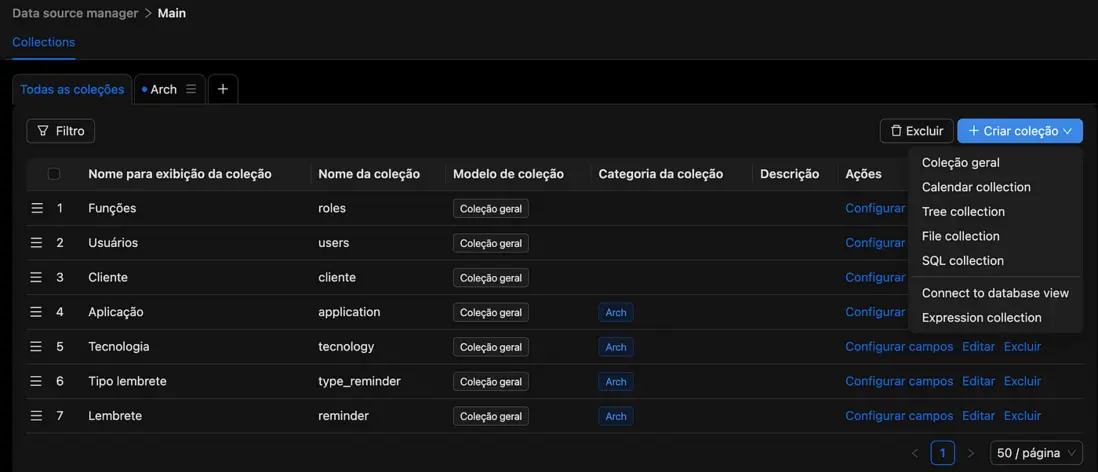The height and width of the screenshot is (472, 1098).
Task: Switch to the Todas as coleções tab
Action: (x=72, y=89)
